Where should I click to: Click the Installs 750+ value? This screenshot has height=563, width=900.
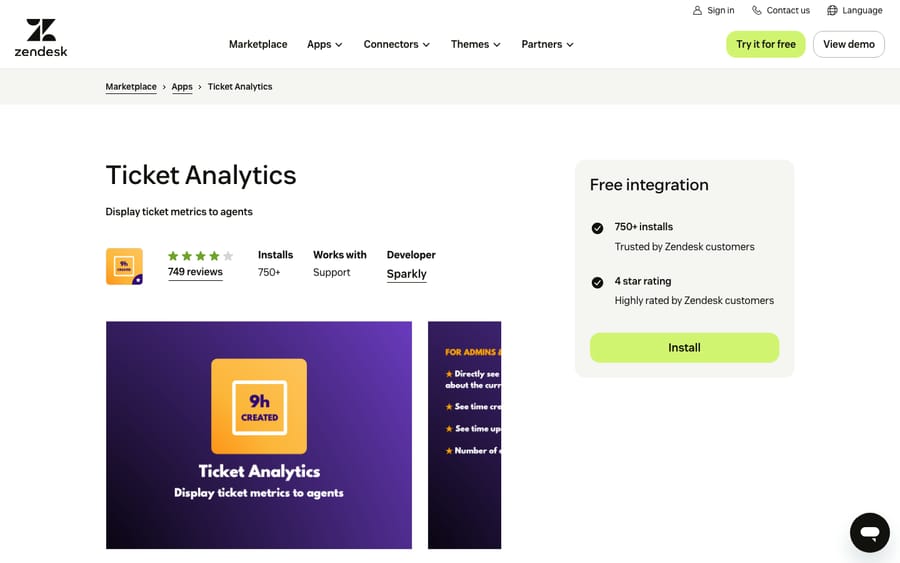[x=269, y=273]
